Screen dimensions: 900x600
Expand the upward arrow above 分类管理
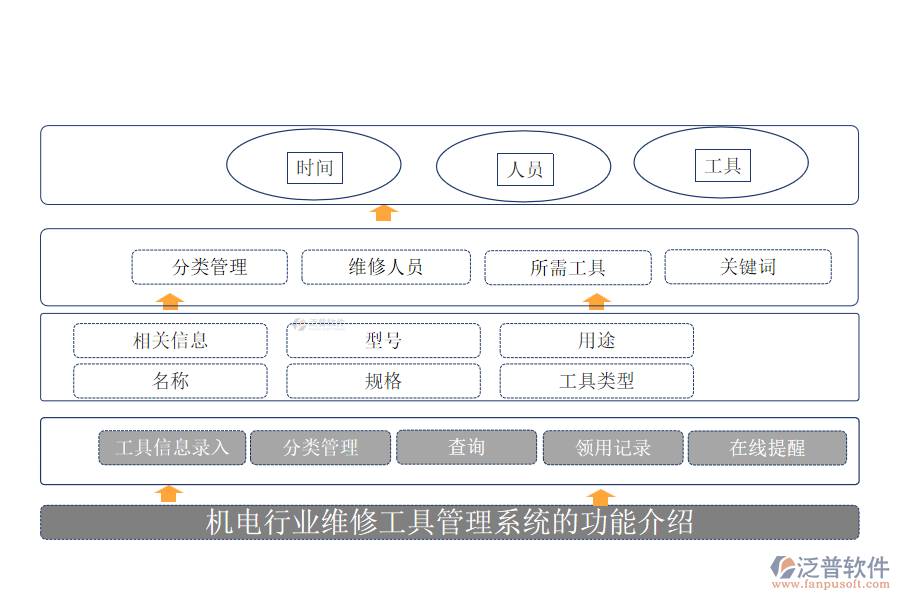click(x=170, y=300)
